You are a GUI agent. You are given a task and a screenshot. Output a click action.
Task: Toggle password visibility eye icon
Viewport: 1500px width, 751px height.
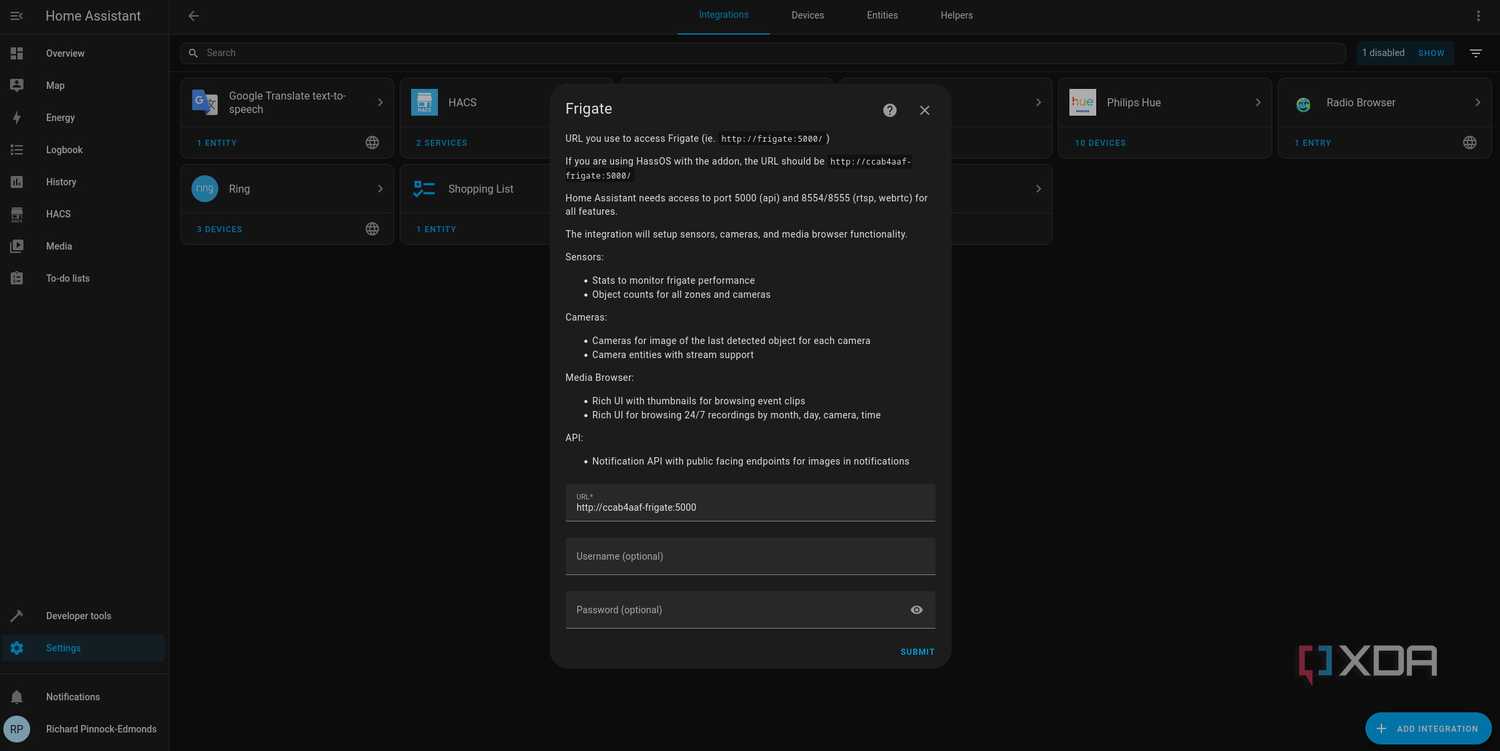click(916, 610)
